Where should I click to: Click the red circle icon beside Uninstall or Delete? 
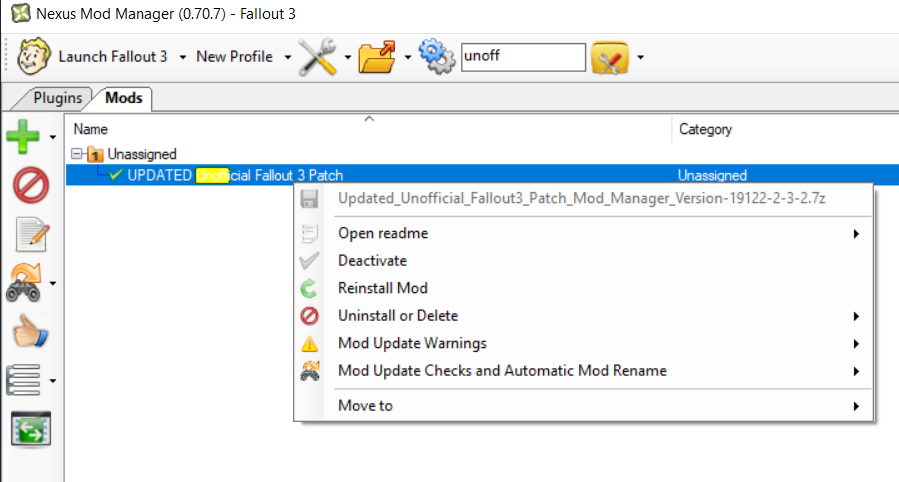coord(310,316)
